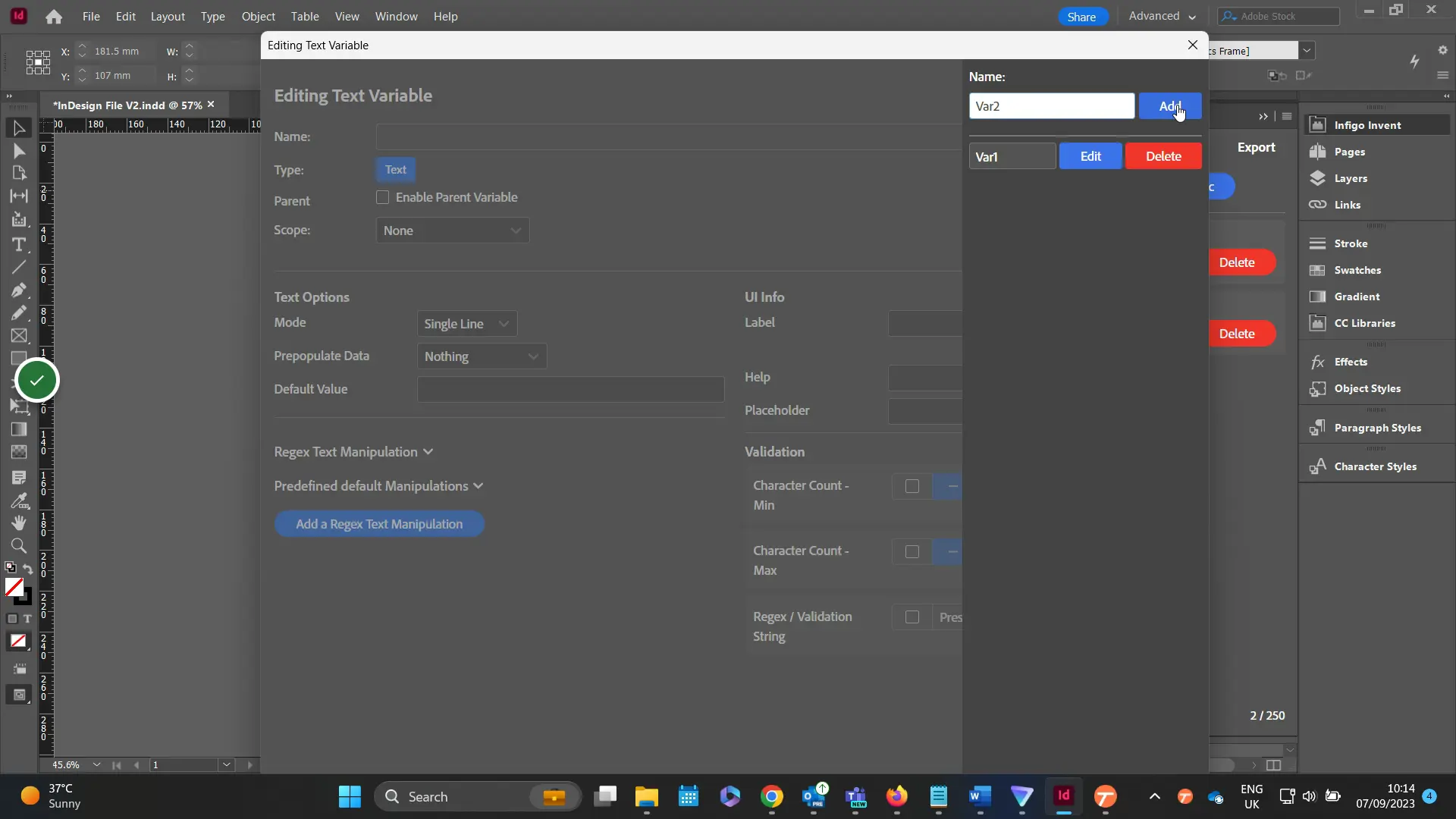The image size is (1456, 819).
Task: Expand Regex Text Manipulation section
Action: point(353,452)
